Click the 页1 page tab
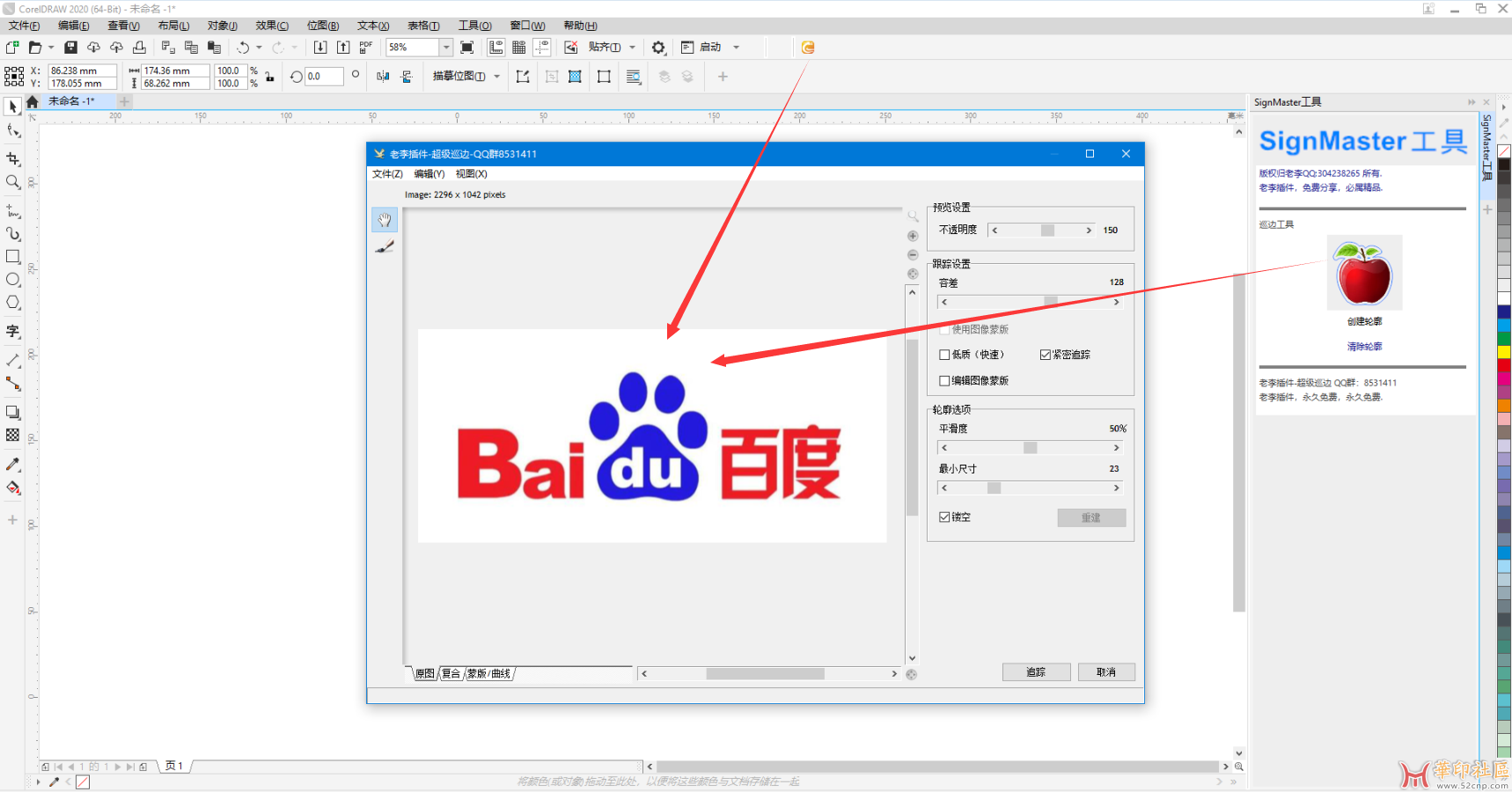The image size is (1512, 792). (x=175, y=766)
